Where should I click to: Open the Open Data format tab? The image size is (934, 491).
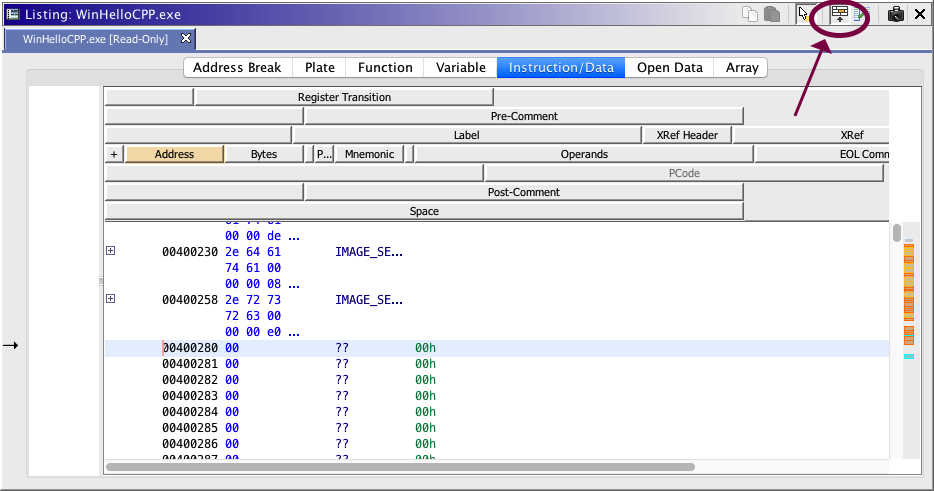click(670, 68)
